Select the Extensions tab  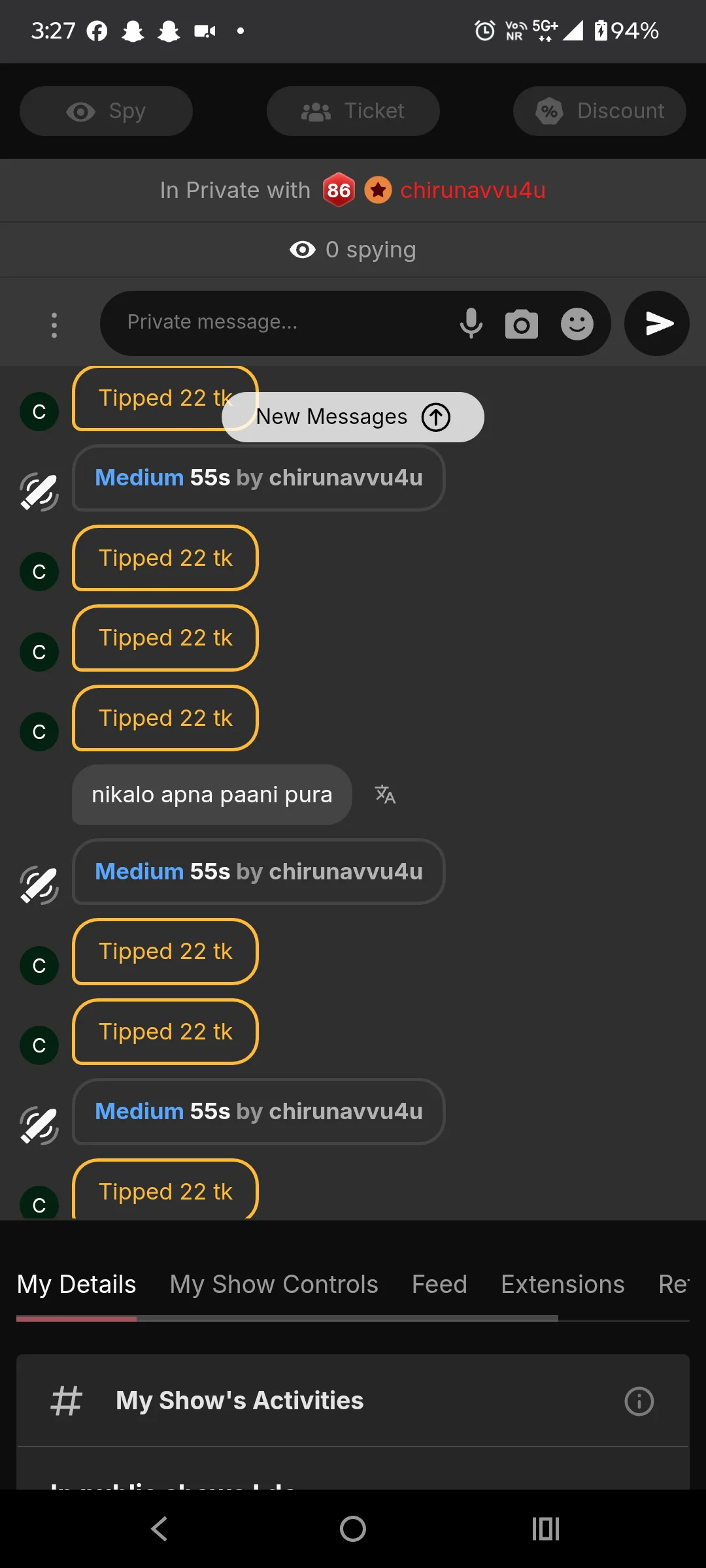(562, 1284)
